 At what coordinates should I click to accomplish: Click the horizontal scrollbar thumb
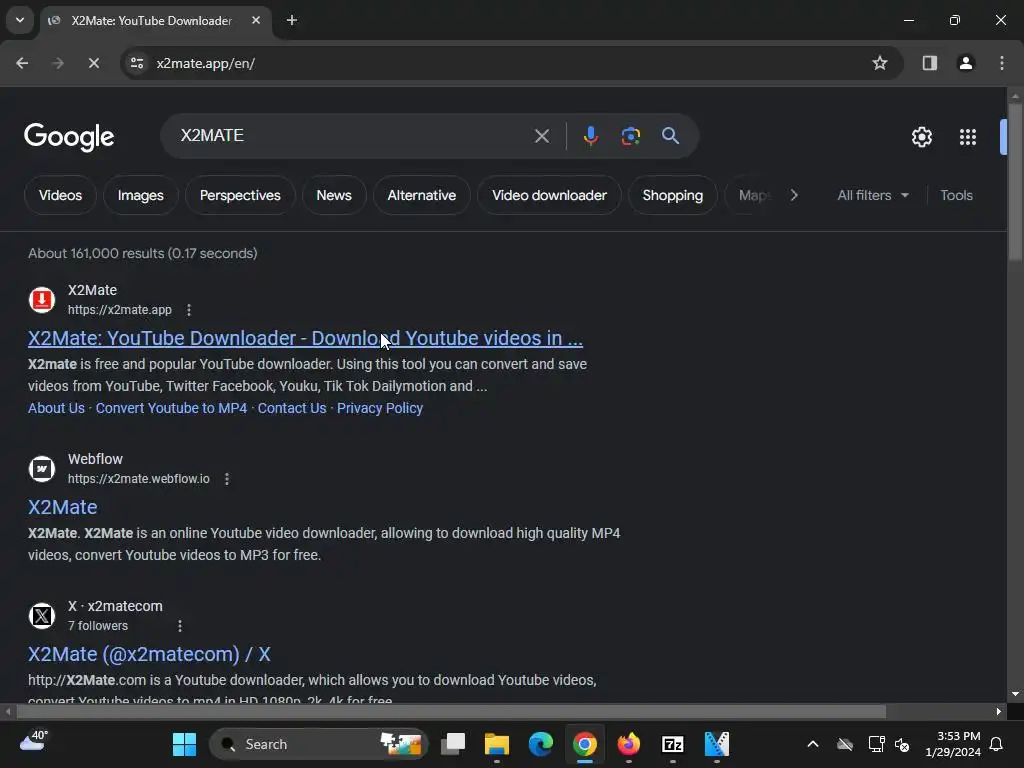(x=451, y=711)
